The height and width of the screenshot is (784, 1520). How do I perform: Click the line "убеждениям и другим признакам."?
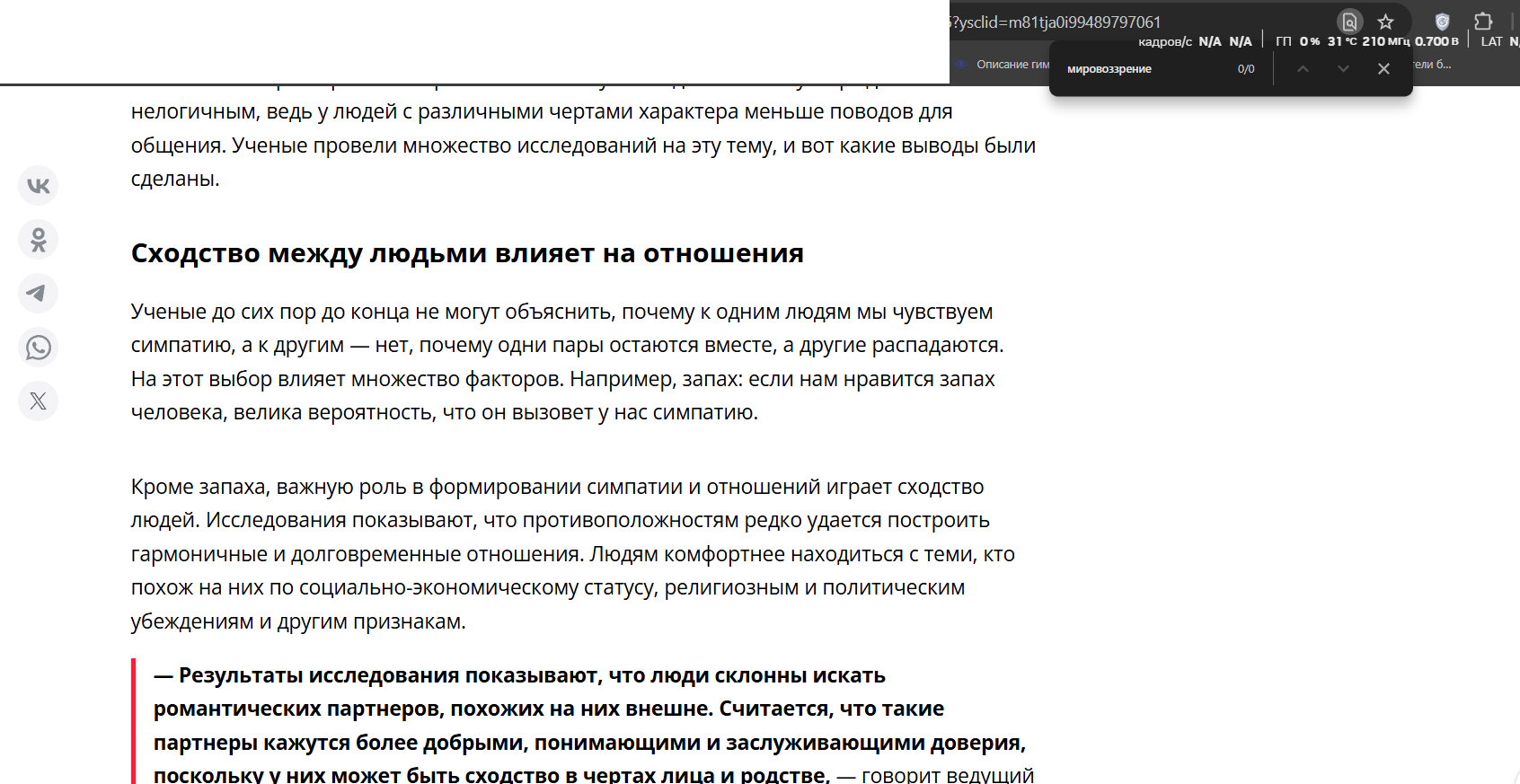(298, 621)
